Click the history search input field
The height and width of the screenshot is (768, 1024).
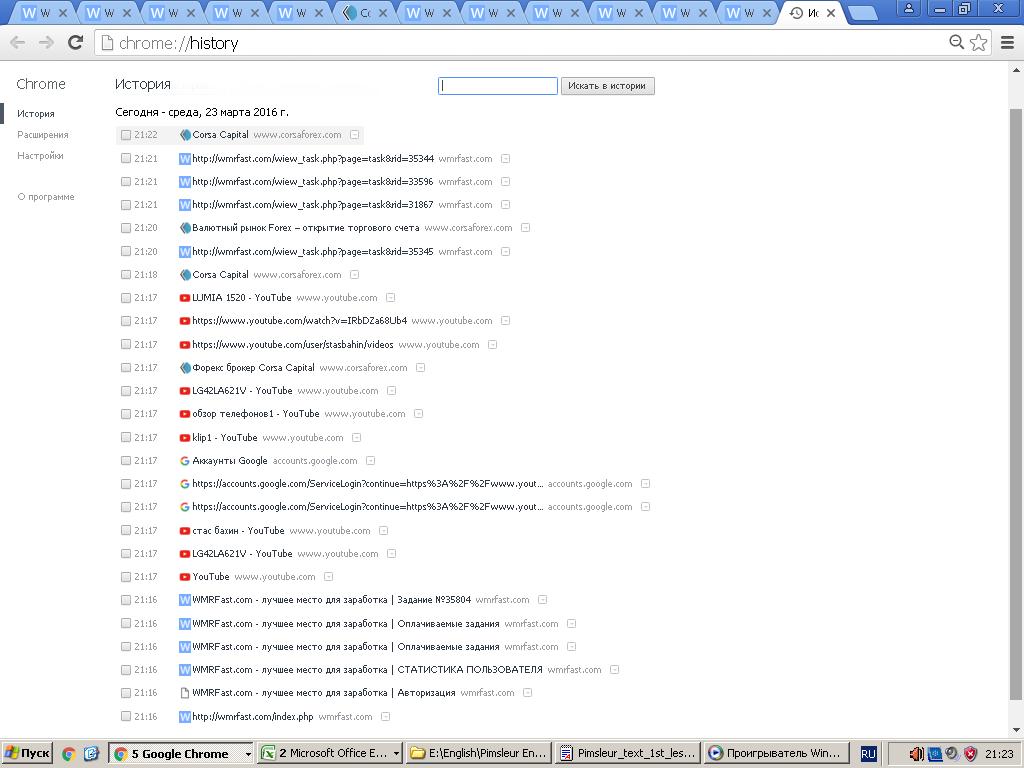pos(498,86)
